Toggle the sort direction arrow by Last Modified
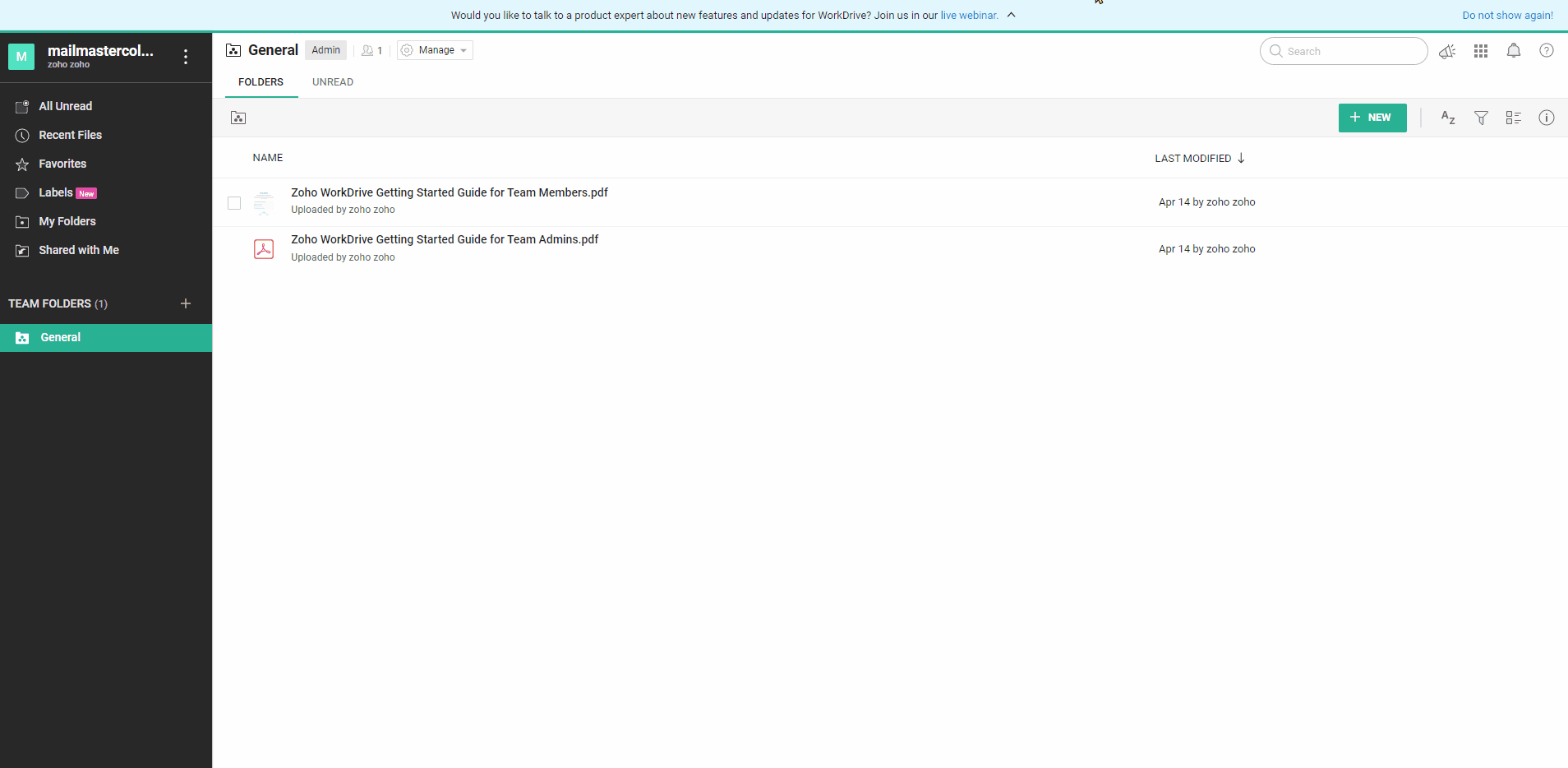 click(1241, 158)
